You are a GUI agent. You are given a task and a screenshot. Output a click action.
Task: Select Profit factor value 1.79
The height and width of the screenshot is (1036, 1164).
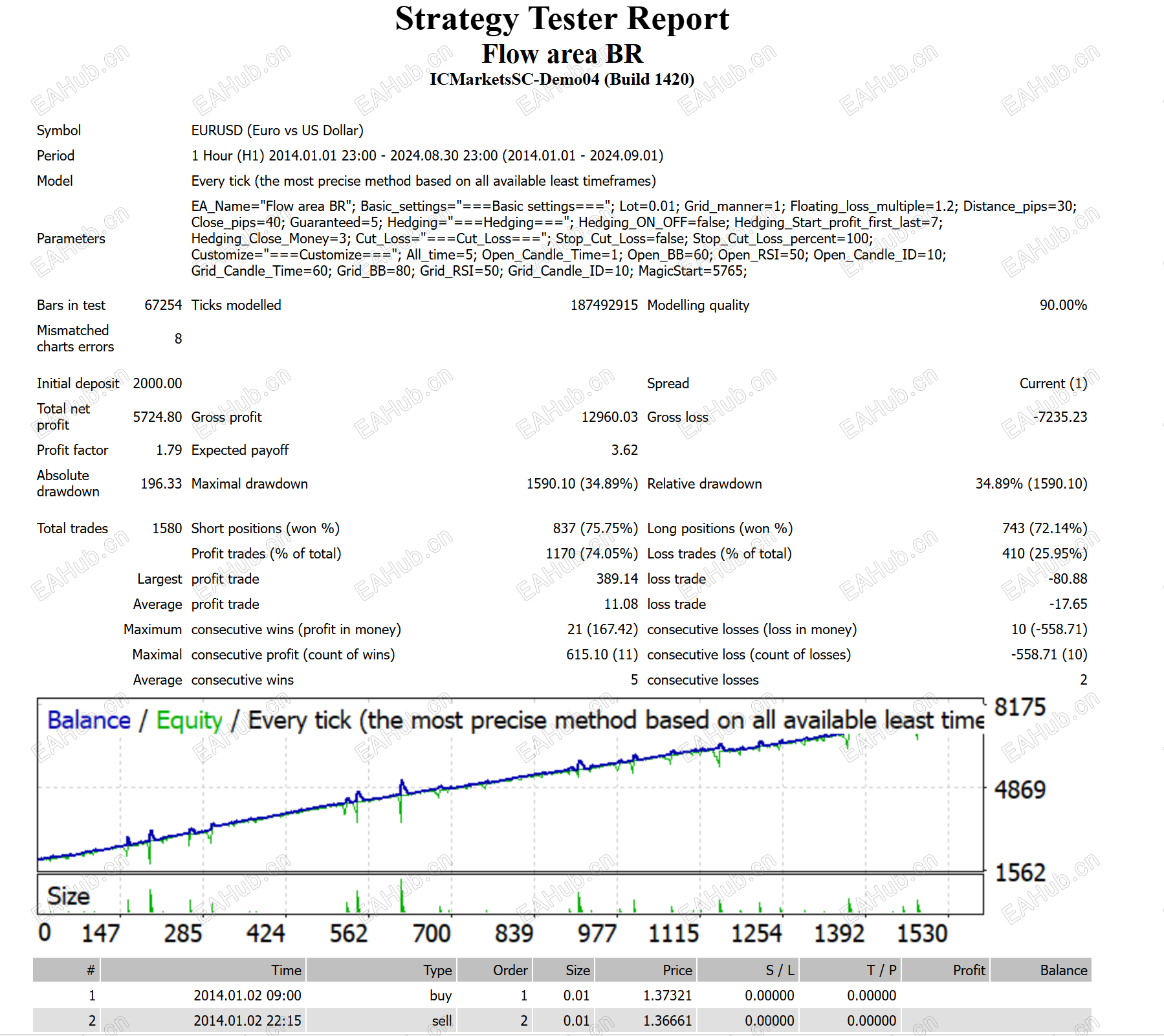click(x=169, y=450)
